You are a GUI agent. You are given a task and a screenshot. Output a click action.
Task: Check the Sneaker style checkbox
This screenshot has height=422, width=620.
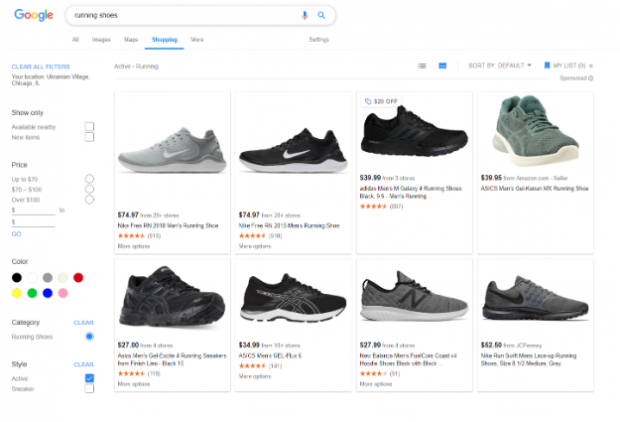[x=89, y=388]
